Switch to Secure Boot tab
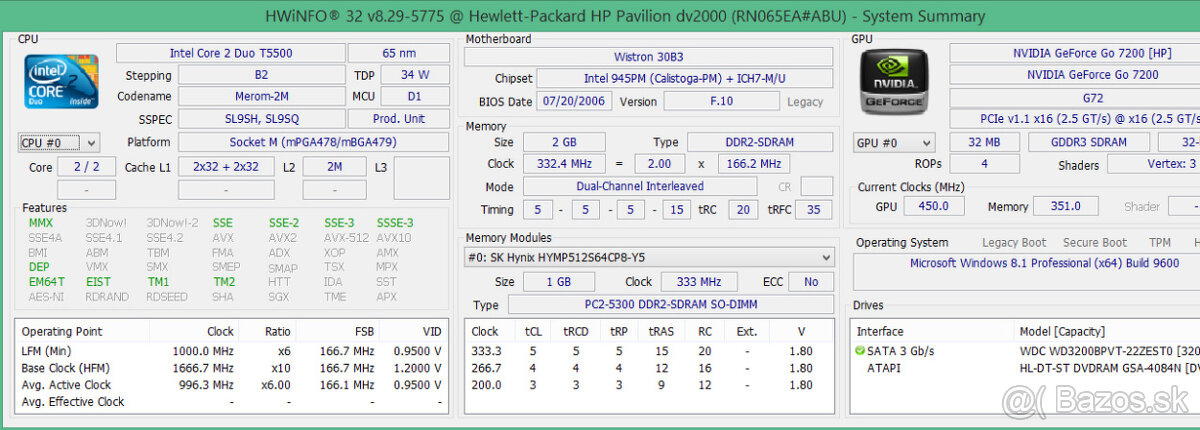 (x=1095, y=242)
